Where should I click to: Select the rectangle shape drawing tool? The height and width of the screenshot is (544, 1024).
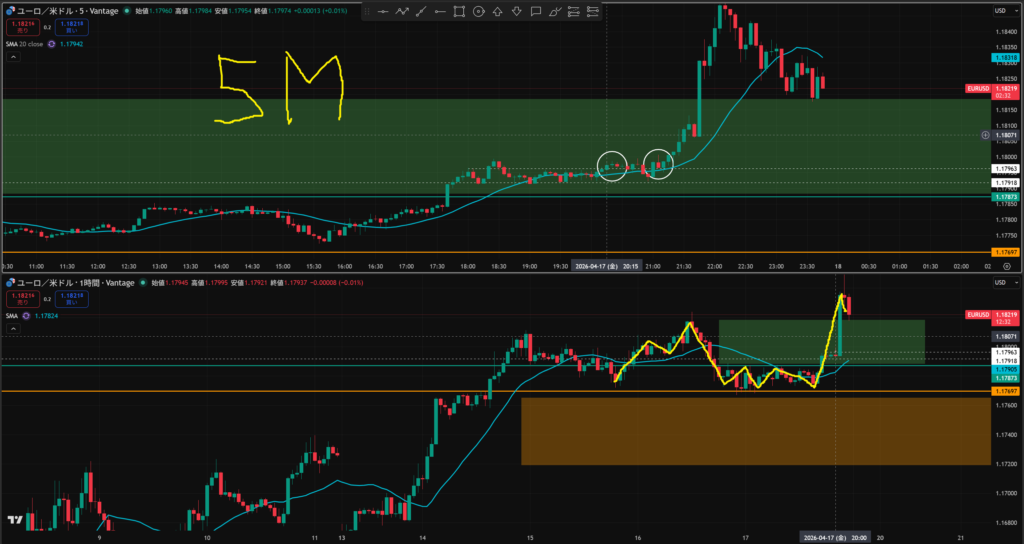tap(459, 12)
